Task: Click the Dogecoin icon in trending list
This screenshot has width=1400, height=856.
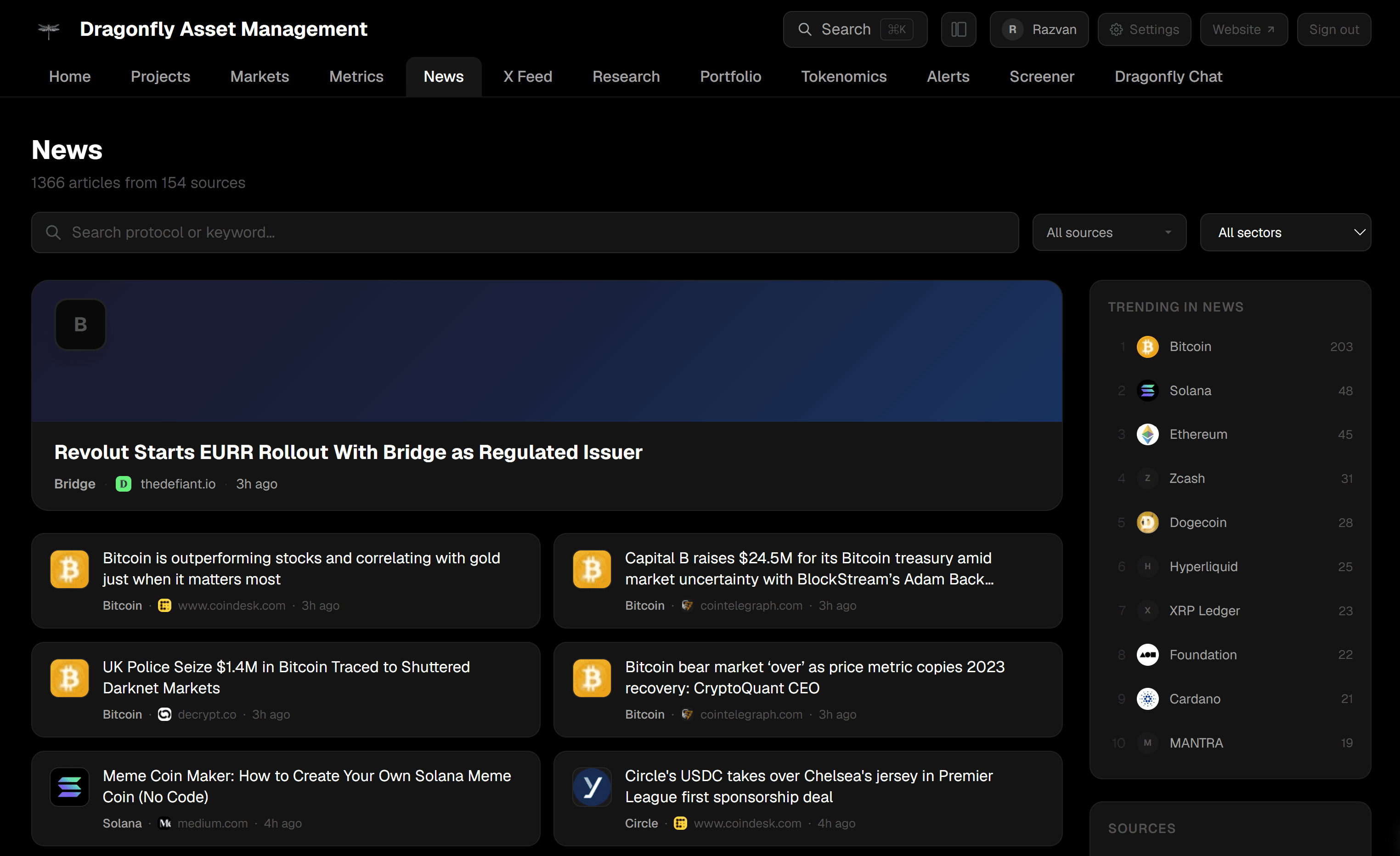Action: pos(1147,522)
